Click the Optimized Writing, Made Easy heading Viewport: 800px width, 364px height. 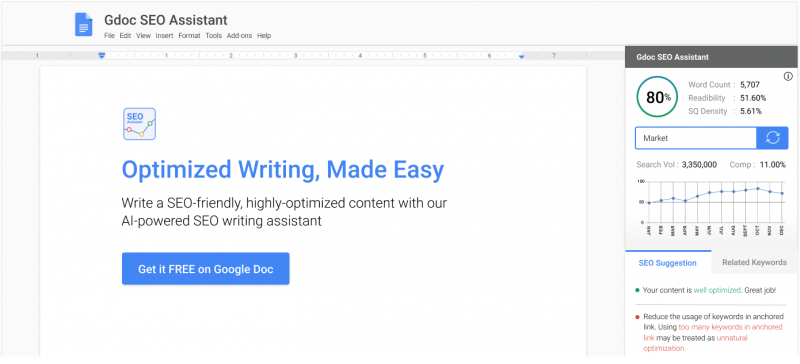coord(283,169)
